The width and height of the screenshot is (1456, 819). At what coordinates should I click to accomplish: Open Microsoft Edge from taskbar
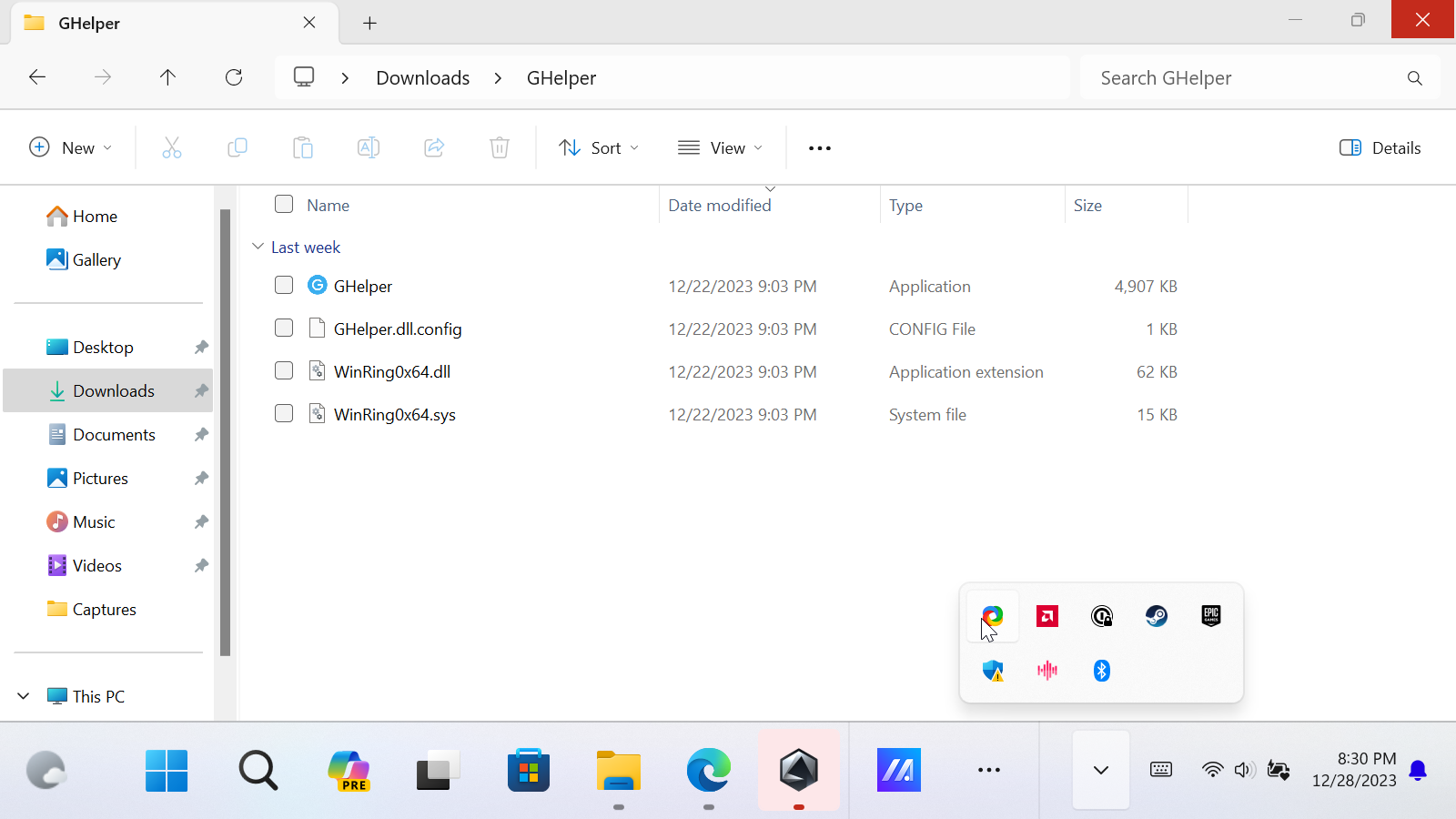709,771
